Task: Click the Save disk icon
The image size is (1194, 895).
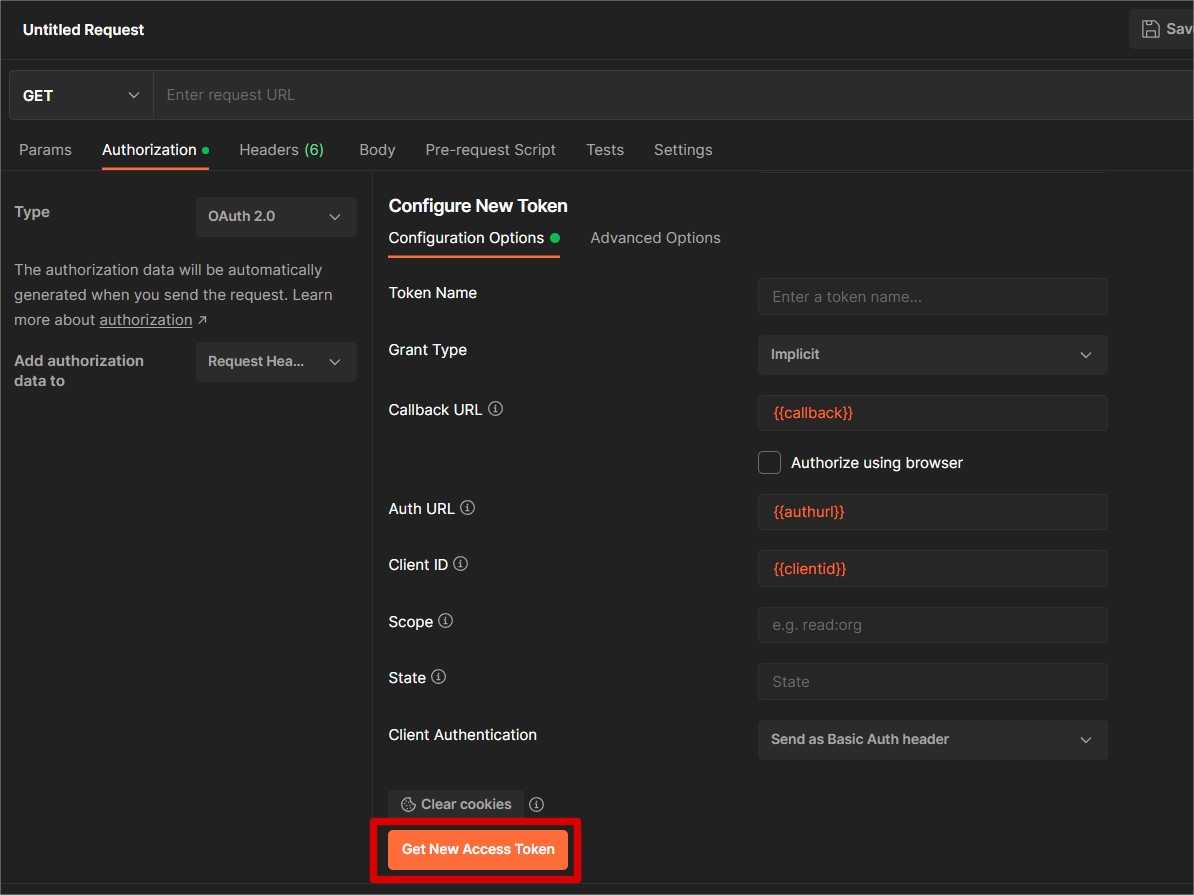Action: (1151, 29)
